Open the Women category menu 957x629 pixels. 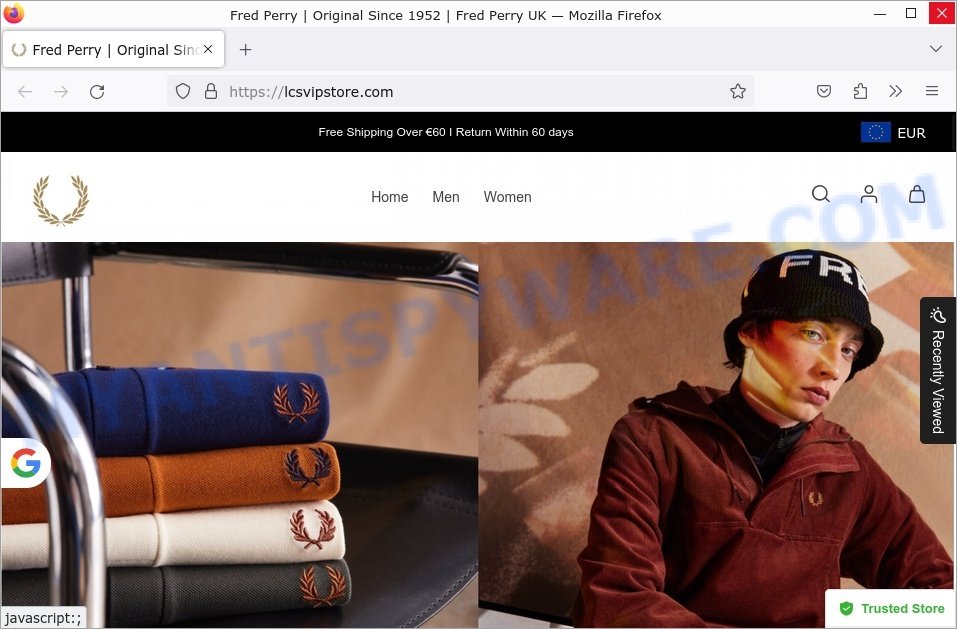pos(507,197)
